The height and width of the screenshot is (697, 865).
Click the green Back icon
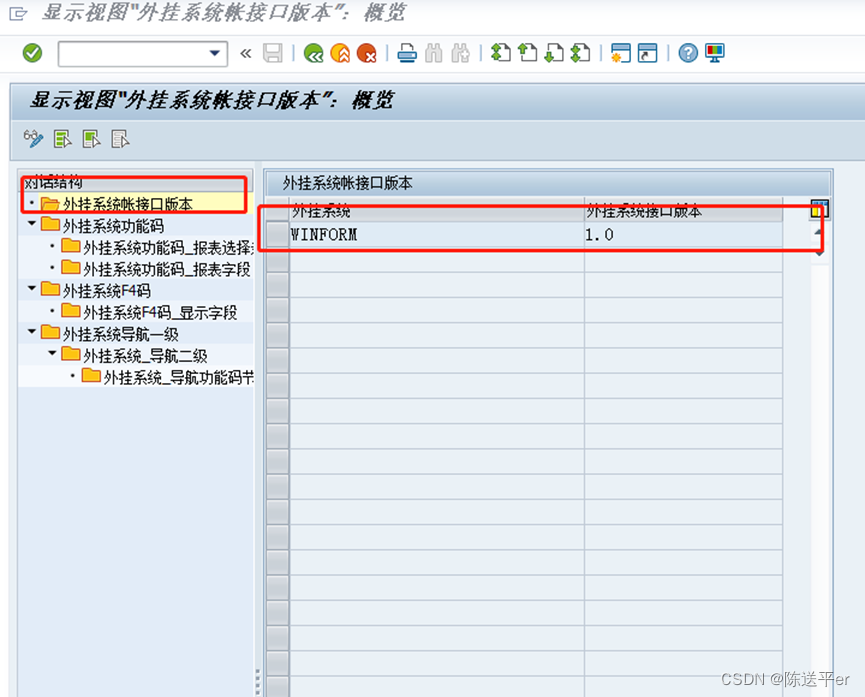(314, 54)
